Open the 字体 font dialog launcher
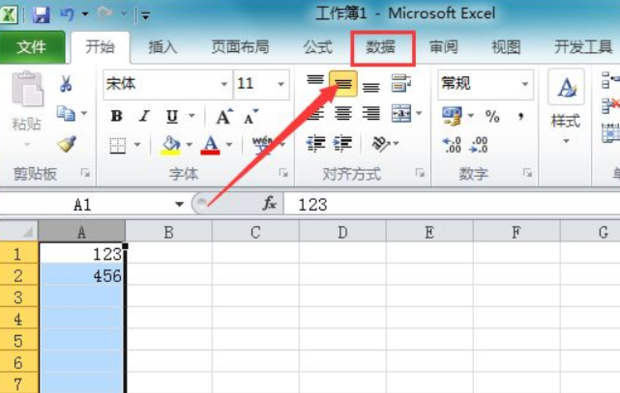 (x=283, y=173)
